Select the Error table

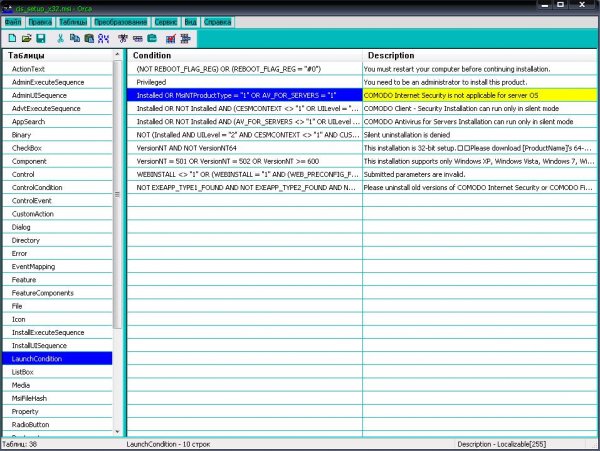pos(57,254)
